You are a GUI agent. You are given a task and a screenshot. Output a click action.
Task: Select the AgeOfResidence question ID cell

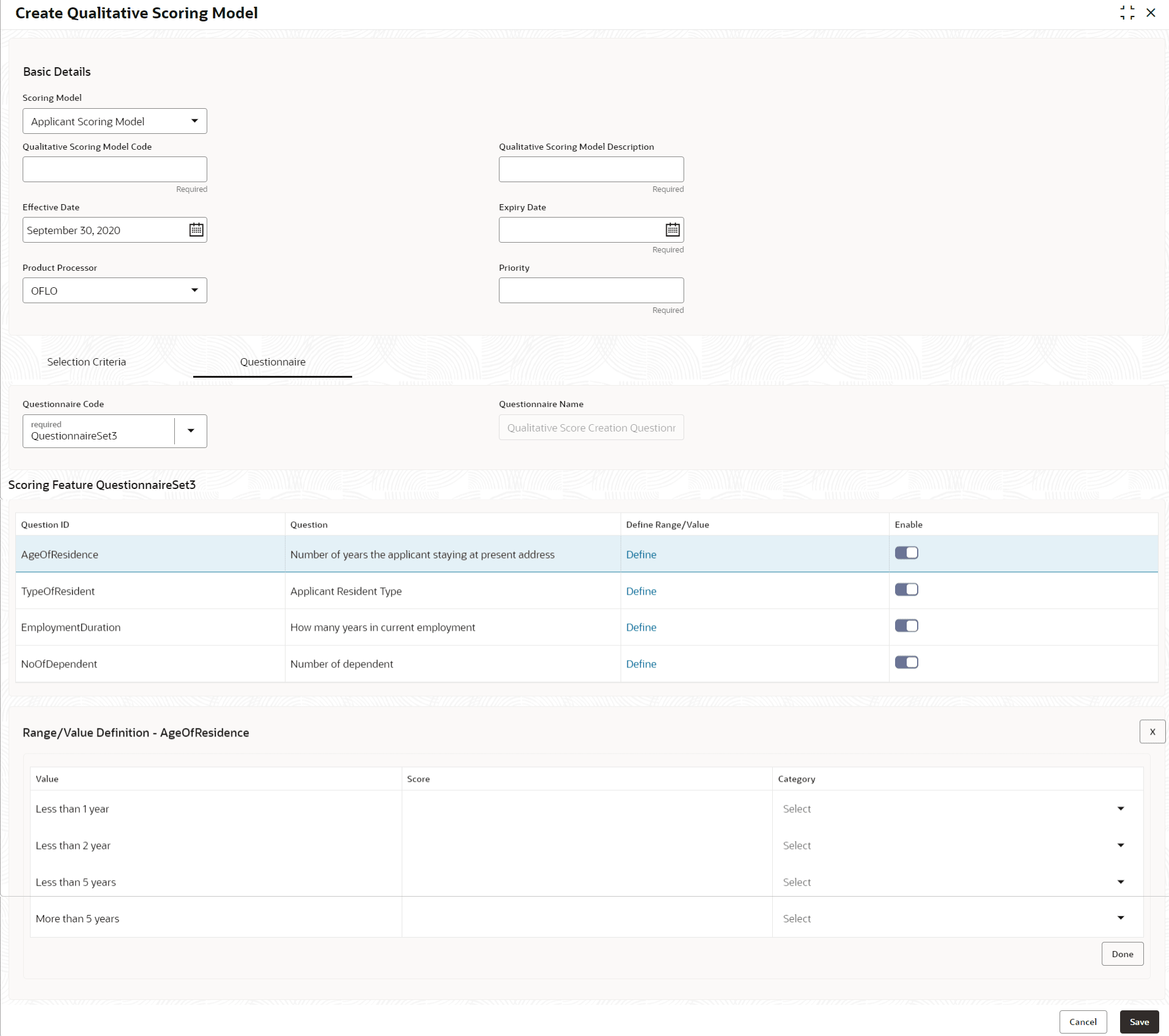pos(150,554)
